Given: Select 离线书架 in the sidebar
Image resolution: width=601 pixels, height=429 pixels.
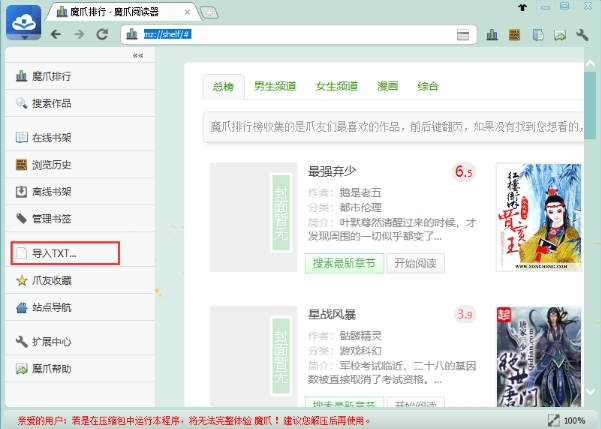Looking at the screenshot, I should pyautogui.click(x=50, y=191).
